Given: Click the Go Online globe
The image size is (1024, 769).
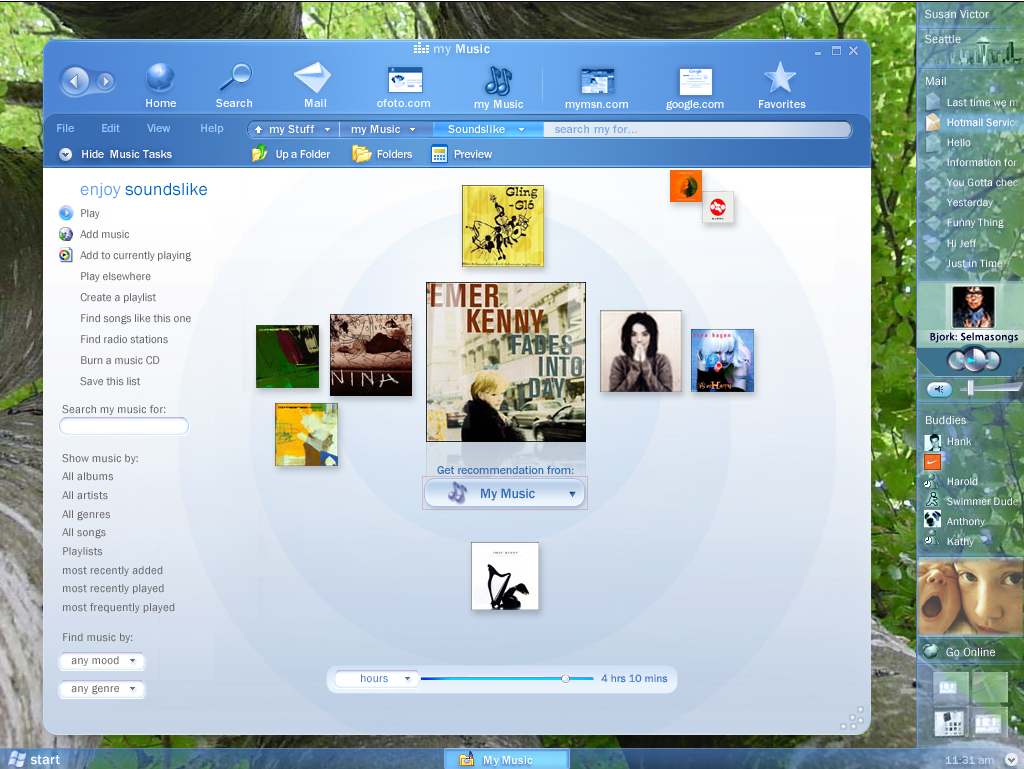Looking at the screenshot, I should tap(931, 651).
